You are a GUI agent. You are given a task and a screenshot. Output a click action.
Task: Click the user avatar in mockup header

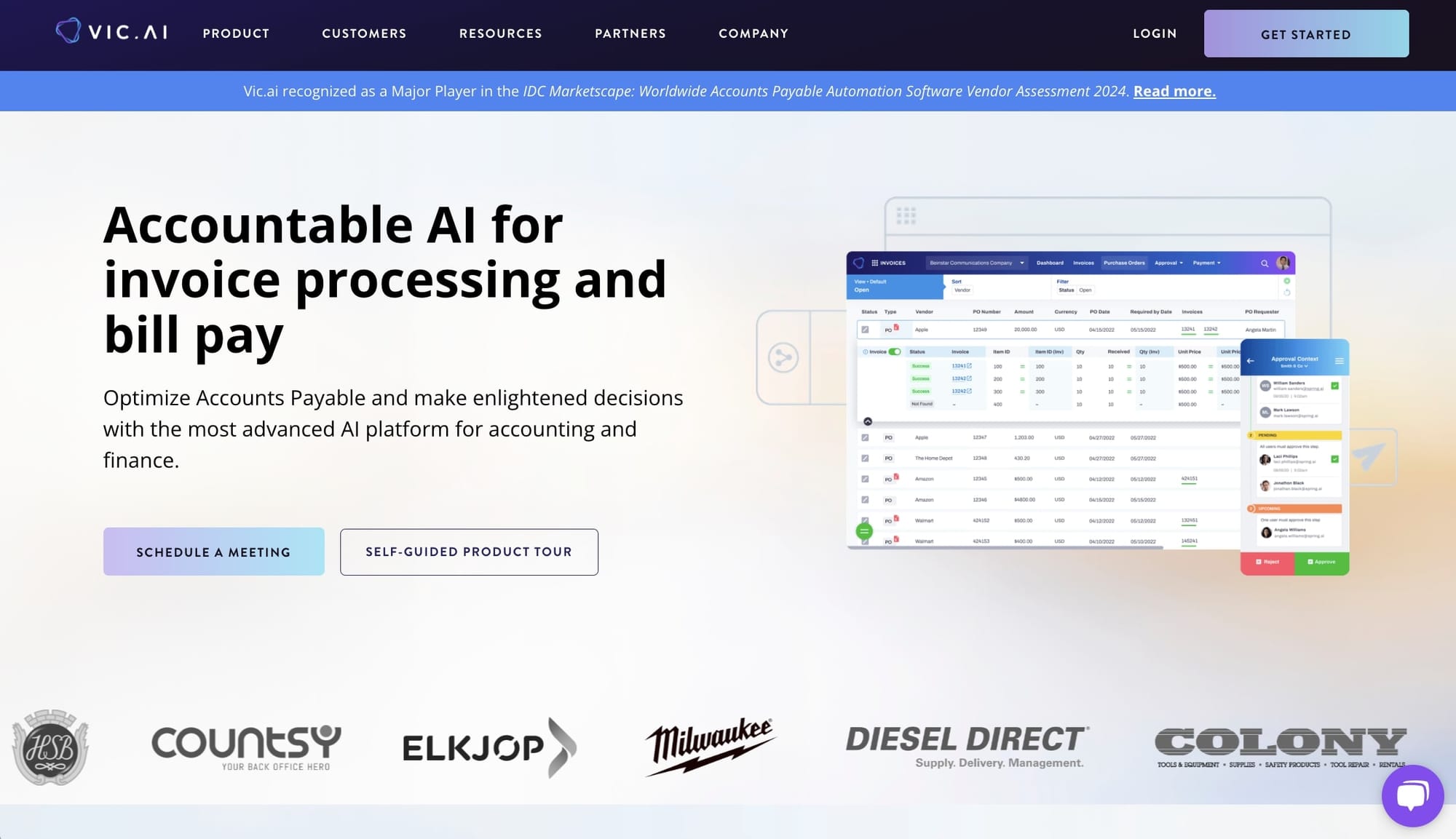point(1283,263)
